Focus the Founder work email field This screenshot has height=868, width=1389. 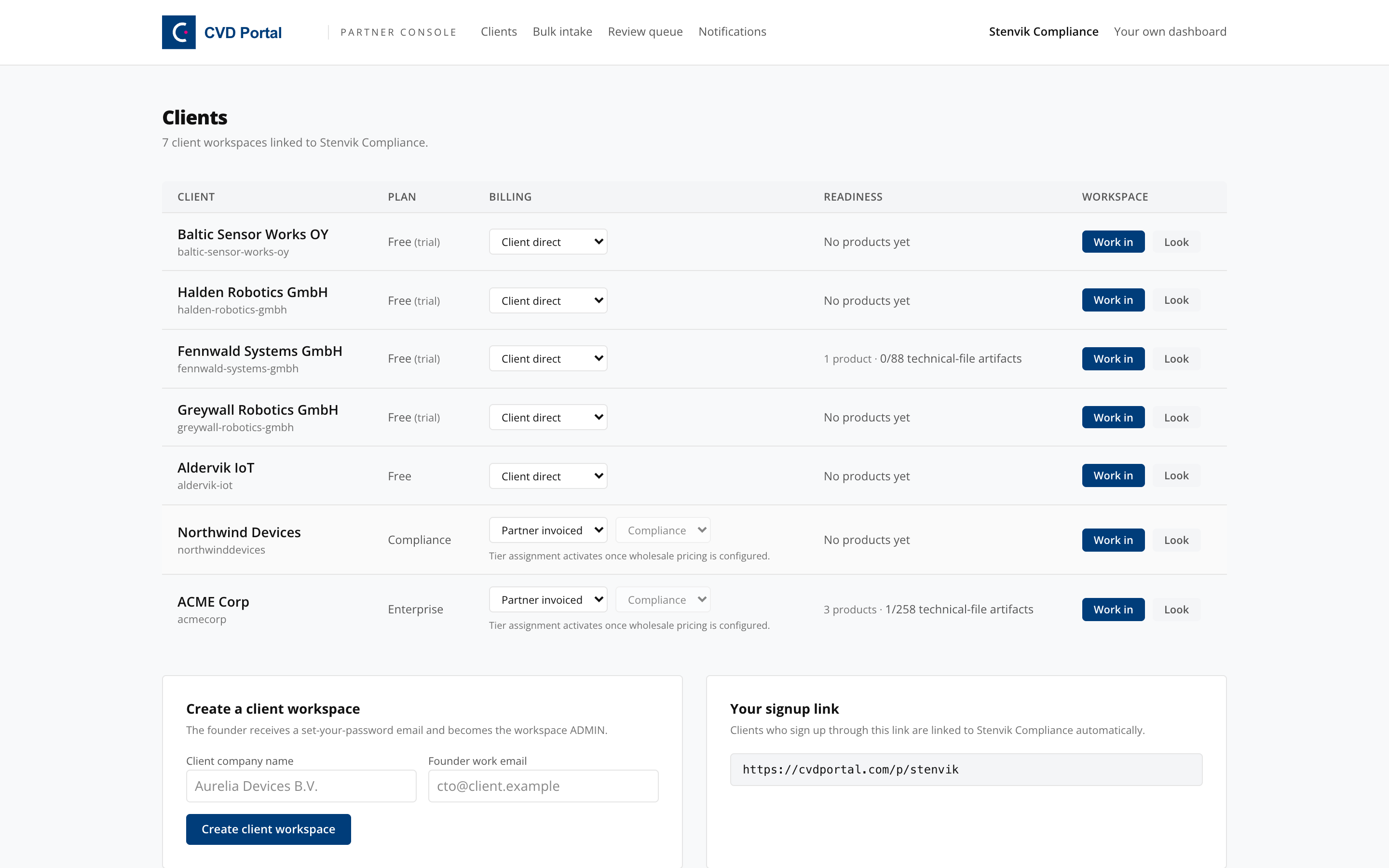(543, 786)
